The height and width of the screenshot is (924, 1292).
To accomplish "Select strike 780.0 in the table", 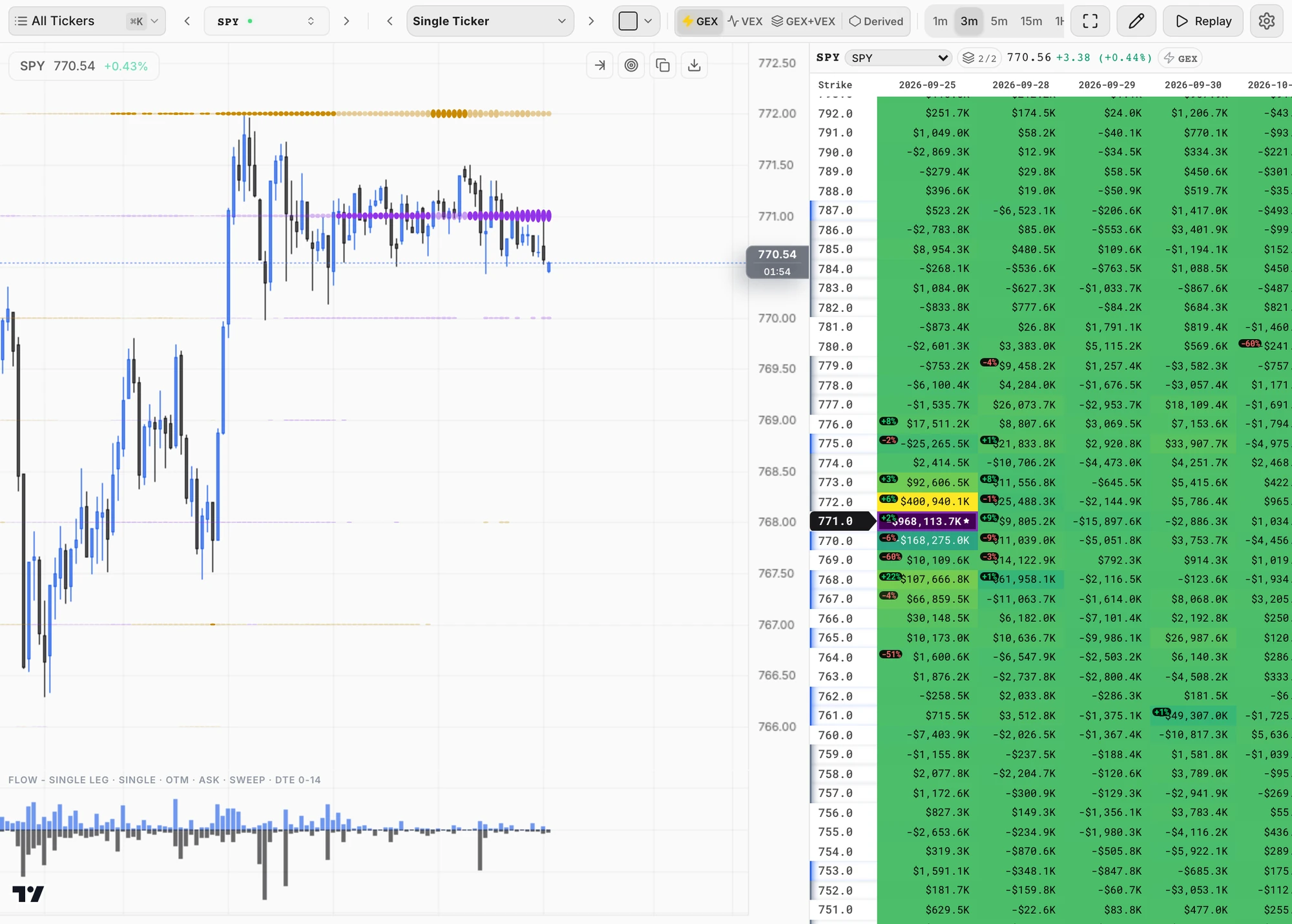I will 835,346.
